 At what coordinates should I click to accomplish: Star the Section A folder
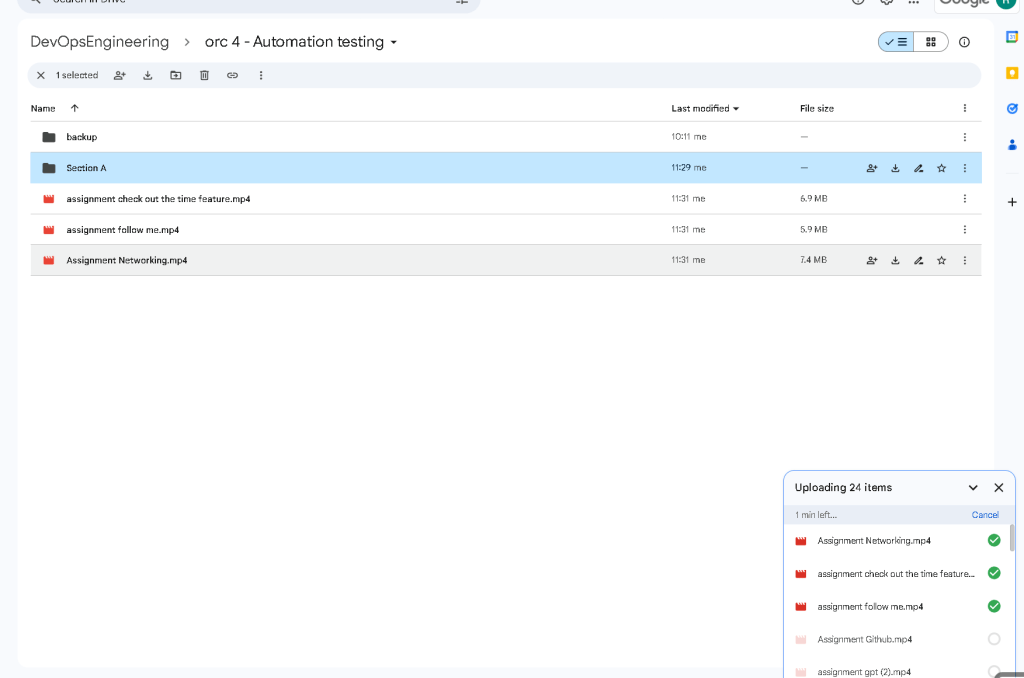(942, 169)
